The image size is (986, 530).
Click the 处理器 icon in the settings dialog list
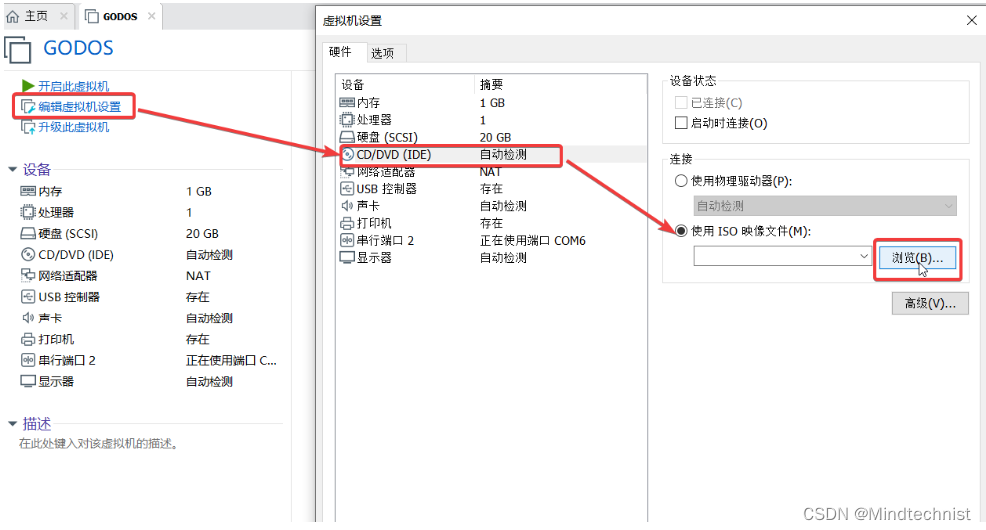point(347,119)
